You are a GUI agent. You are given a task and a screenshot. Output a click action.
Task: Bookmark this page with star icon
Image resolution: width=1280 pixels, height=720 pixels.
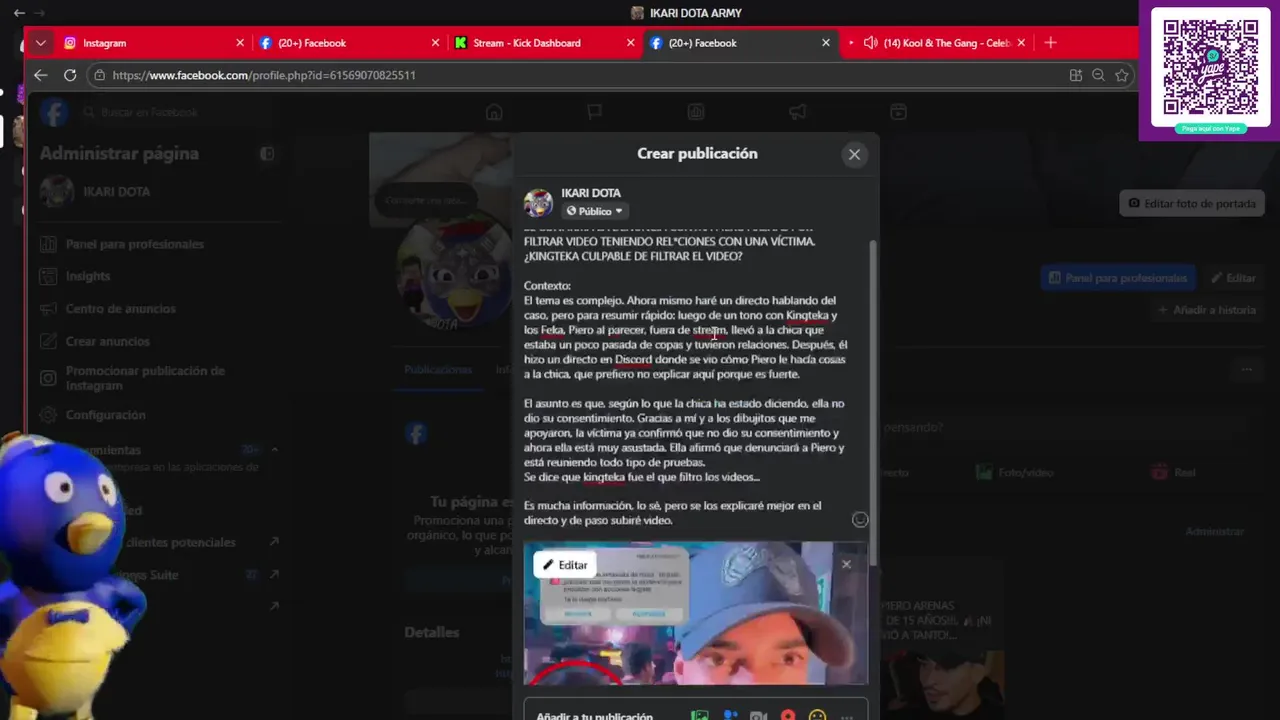(1122, 75)
